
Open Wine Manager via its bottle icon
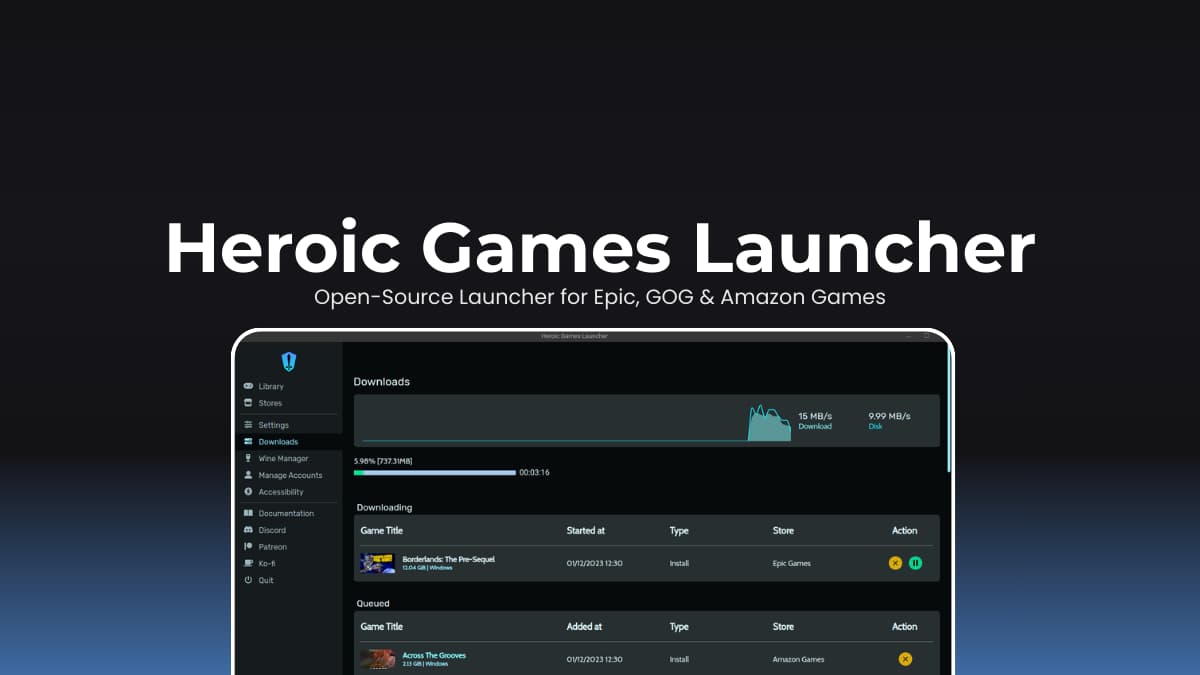pyautogui.click(x=248, y=458)
